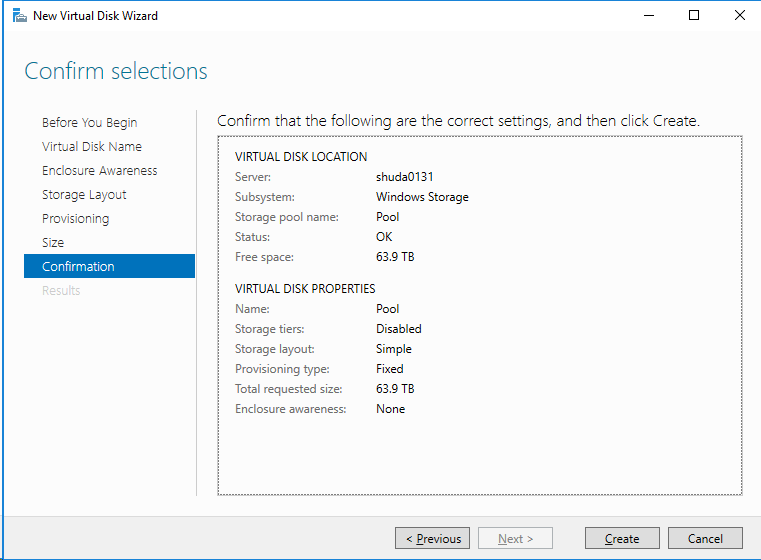Click the Server: label
Screen dimensions: 761x560
click(253, 177)
